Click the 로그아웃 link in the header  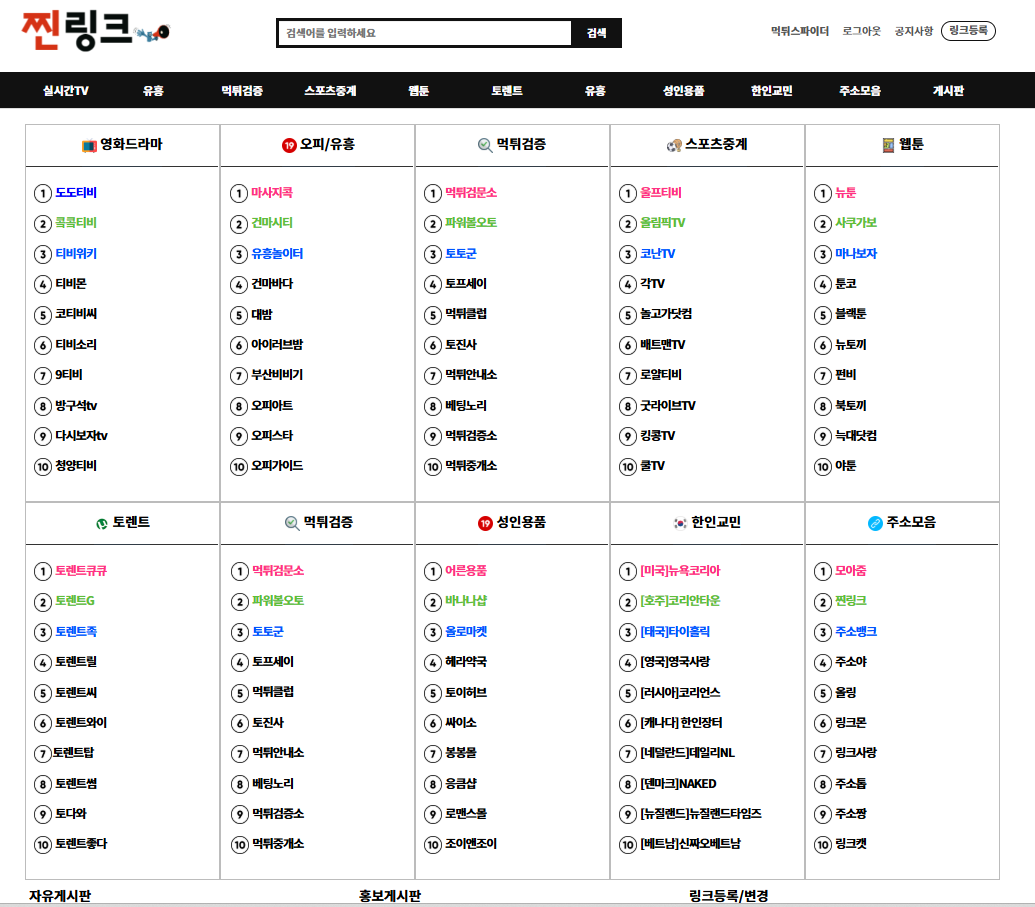coord(862,31)
